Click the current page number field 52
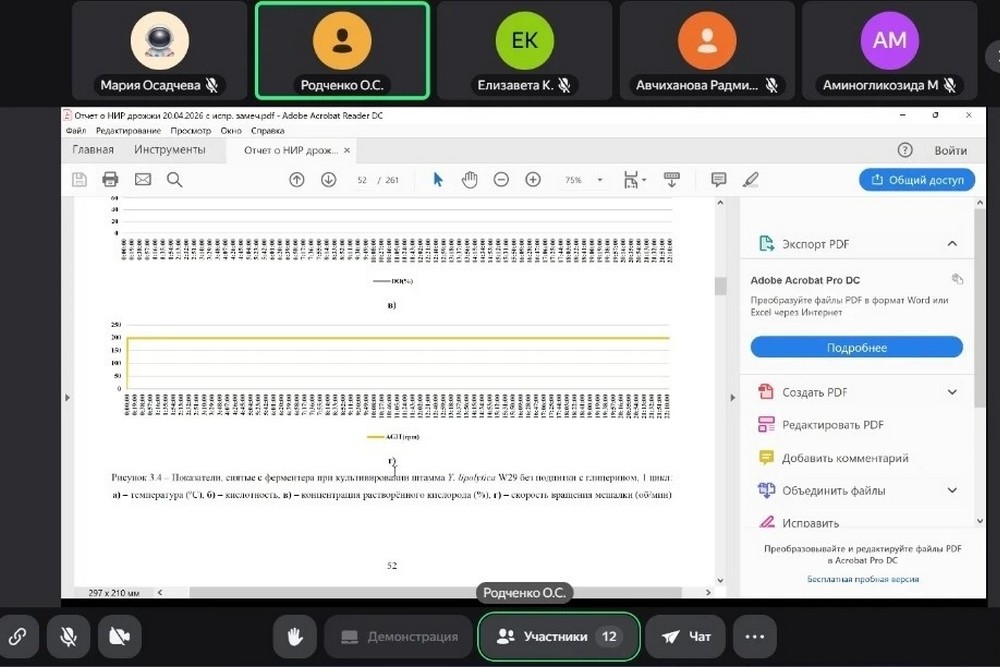Image resolution: width=1000 pixels, height=667 pixels. 362,180
